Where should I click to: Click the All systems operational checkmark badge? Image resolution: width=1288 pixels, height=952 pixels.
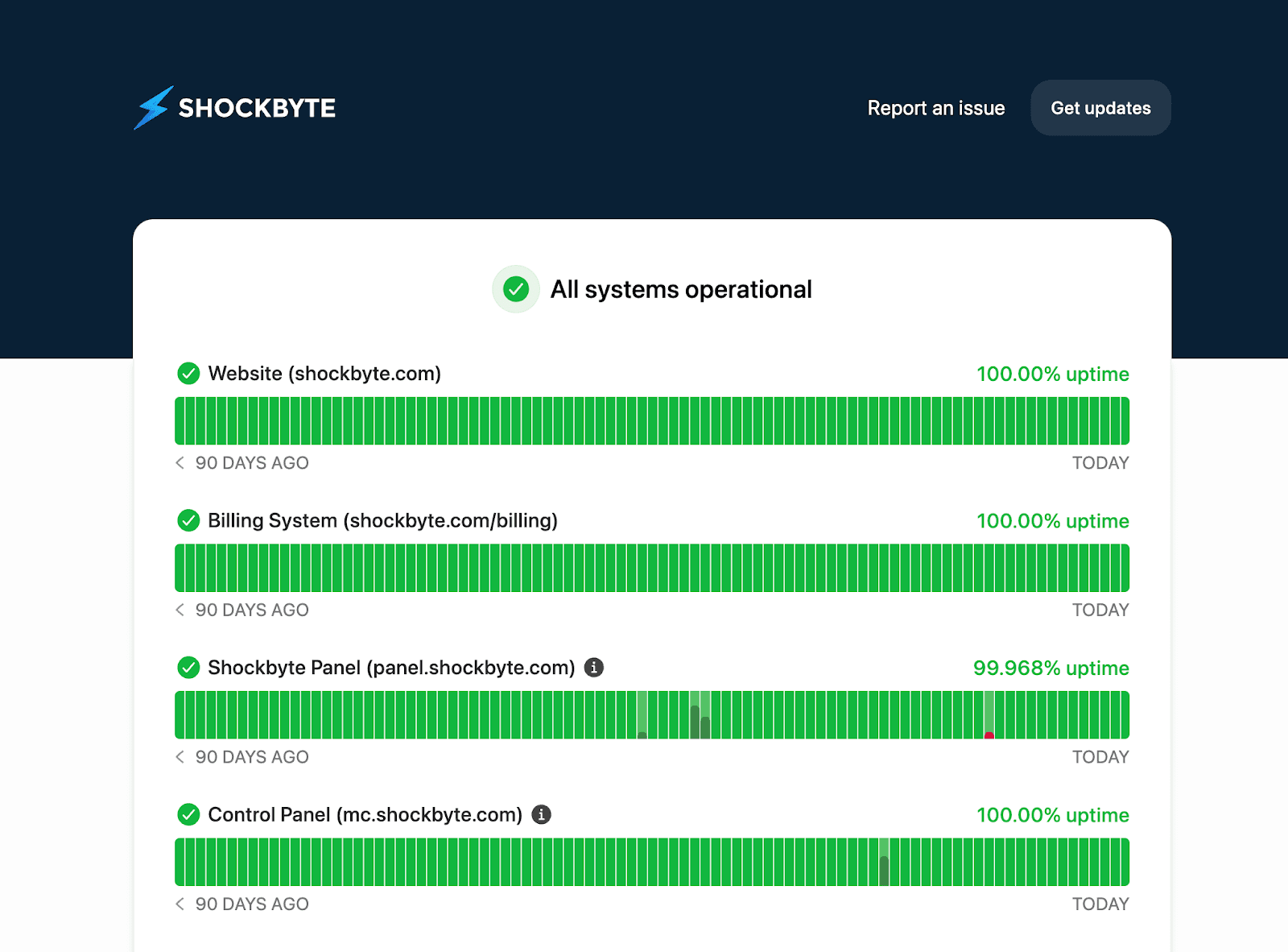point(516,288)
